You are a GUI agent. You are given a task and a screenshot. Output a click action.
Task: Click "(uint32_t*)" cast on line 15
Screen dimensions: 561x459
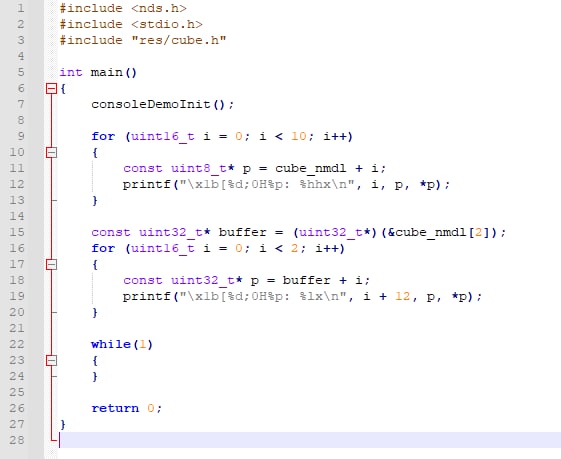335,232
